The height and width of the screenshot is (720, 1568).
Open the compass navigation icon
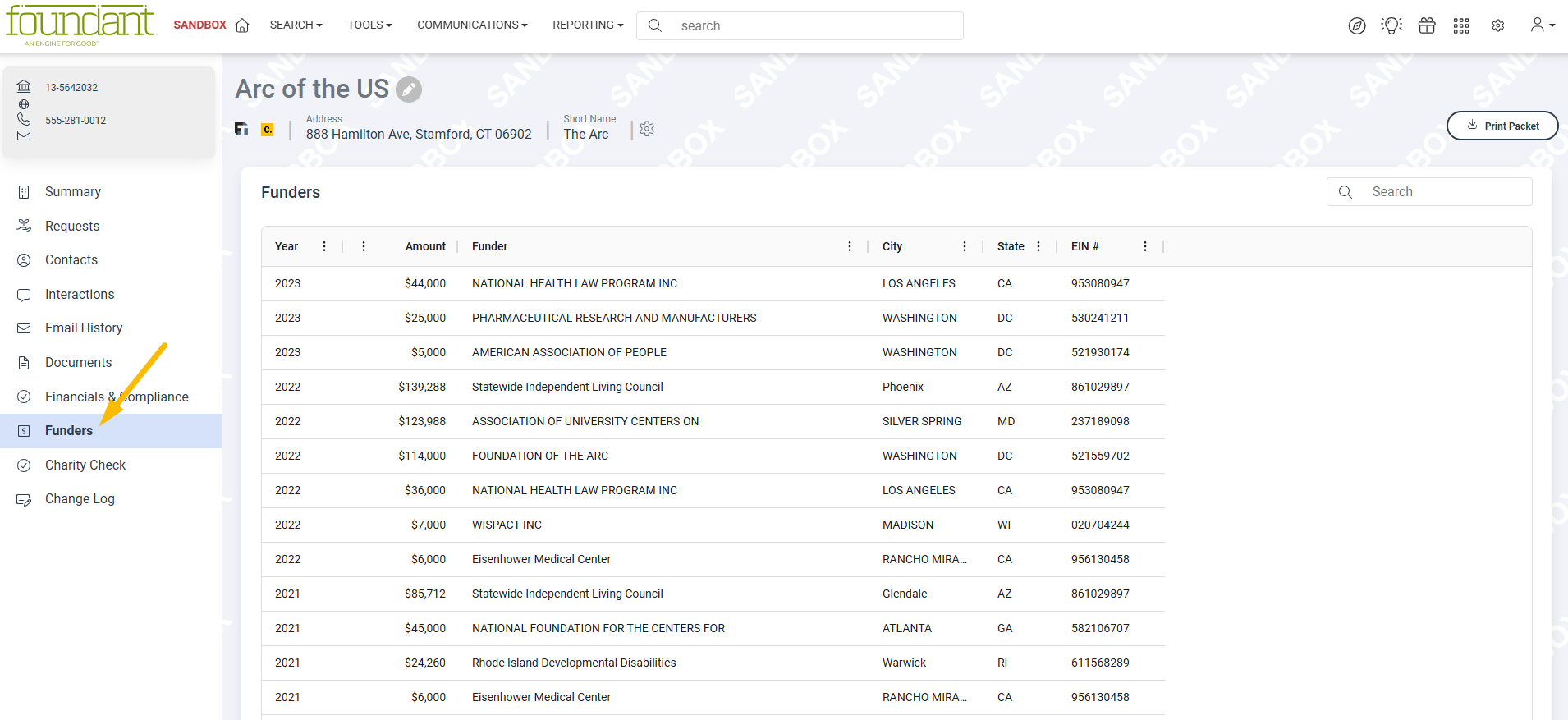[1357, 25]
